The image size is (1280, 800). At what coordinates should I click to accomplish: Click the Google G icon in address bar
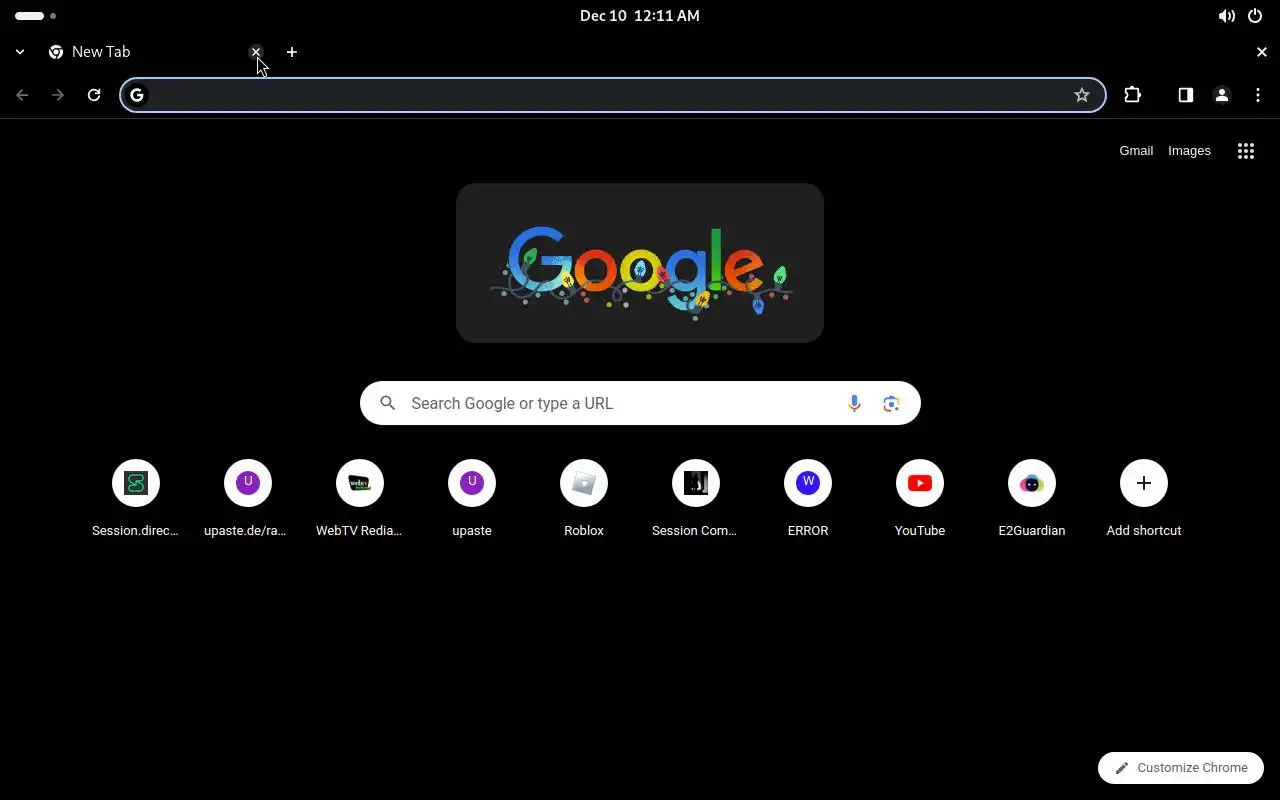pyautogui.click(x=137, y=95)
